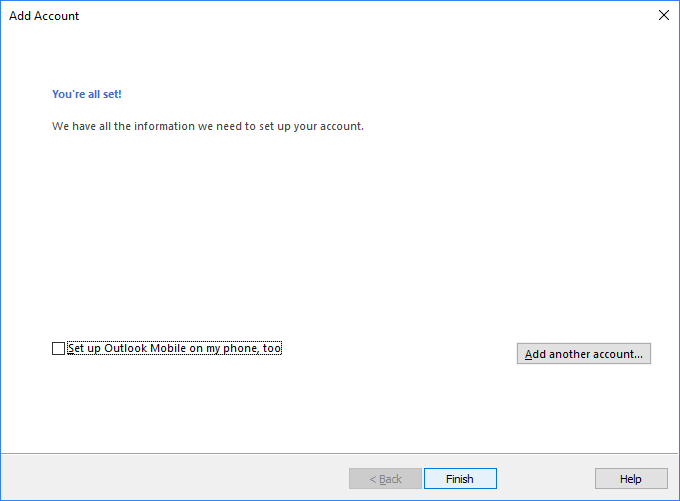Click the blank white area of the dialog
Screen dimensions: 680x501
[x=340, y=240]
